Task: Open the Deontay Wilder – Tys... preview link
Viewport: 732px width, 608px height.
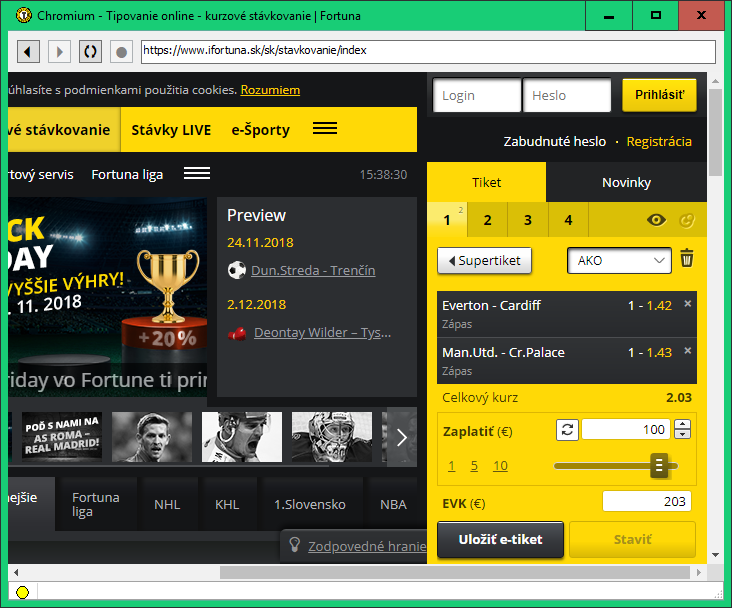Action: coord(323,332)
